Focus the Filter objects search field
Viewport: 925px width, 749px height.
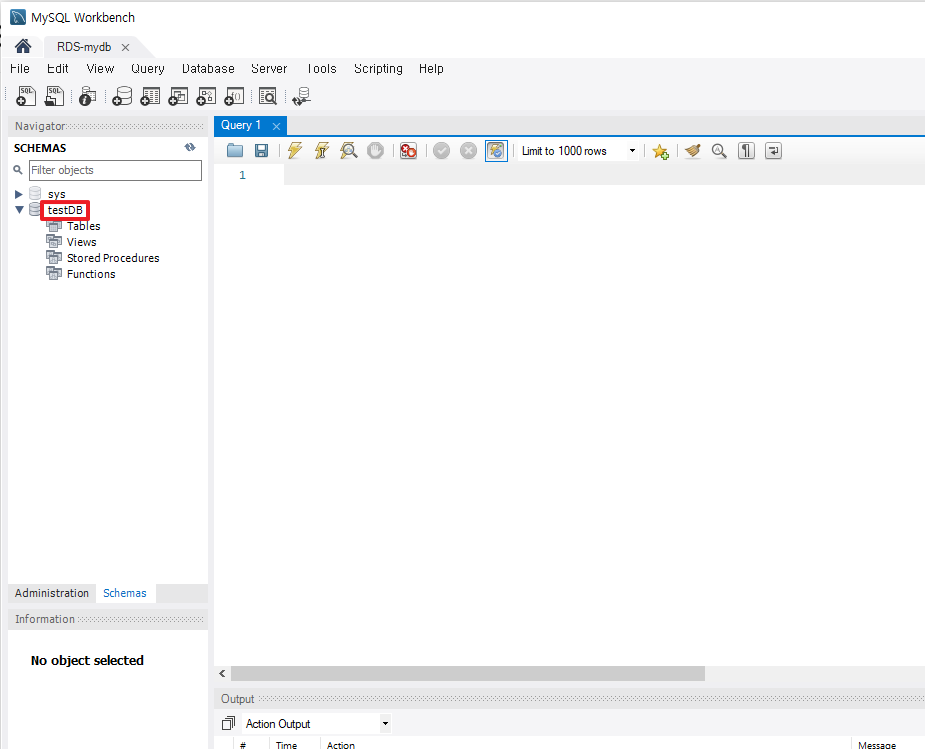[115, 170]
